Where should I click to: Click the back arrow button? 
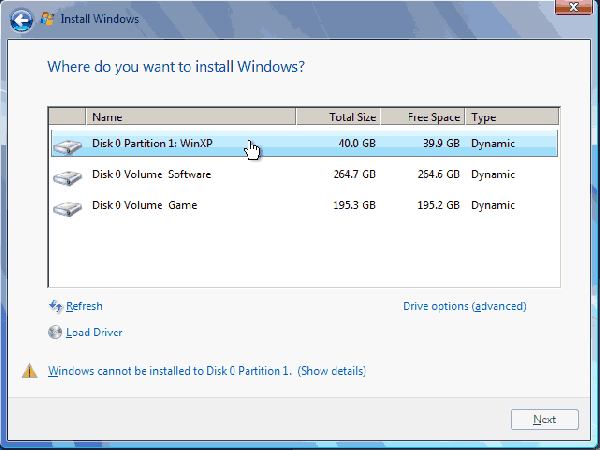[x=22, y=19]
